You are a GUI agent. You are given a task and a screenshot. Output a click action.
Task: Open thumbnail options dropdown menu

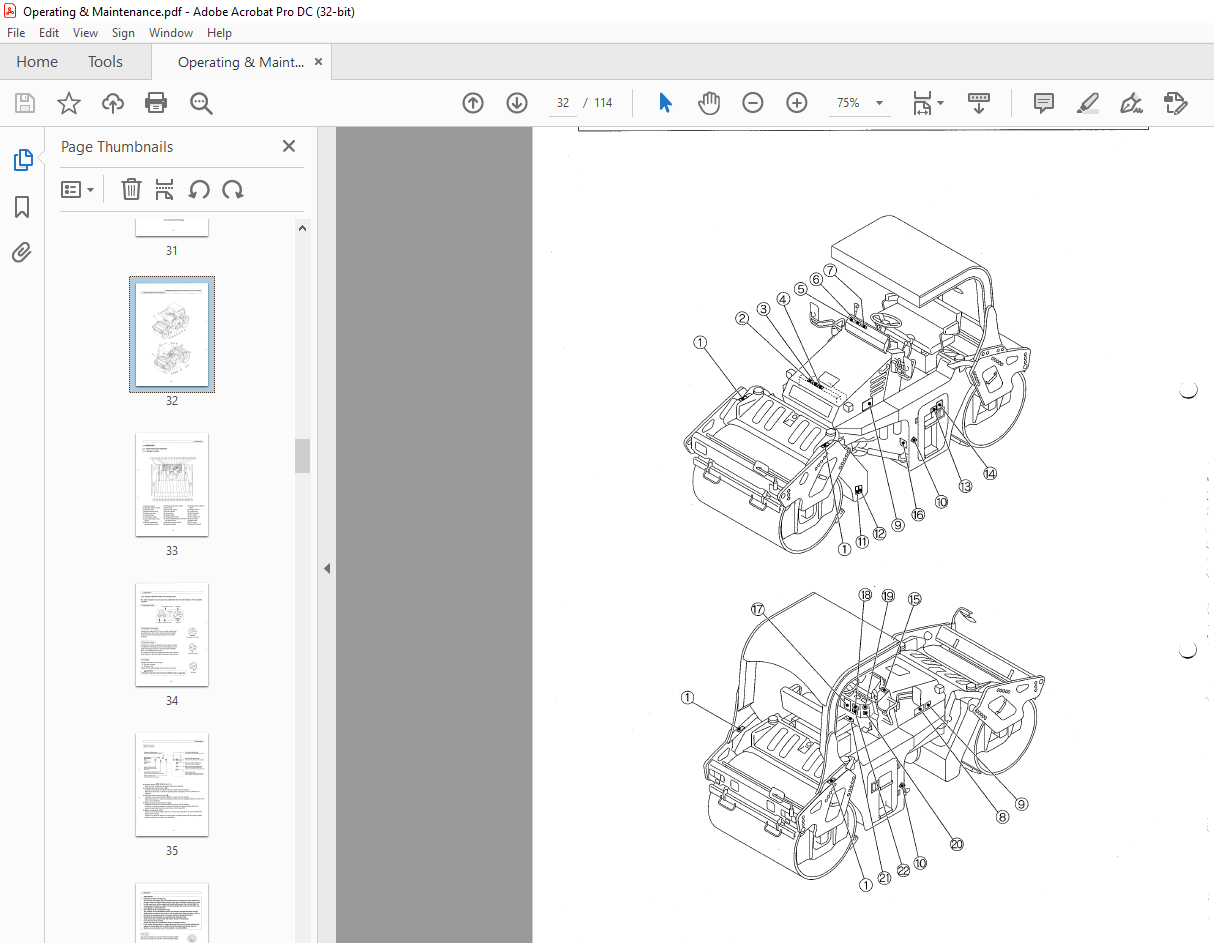[78, 190]
